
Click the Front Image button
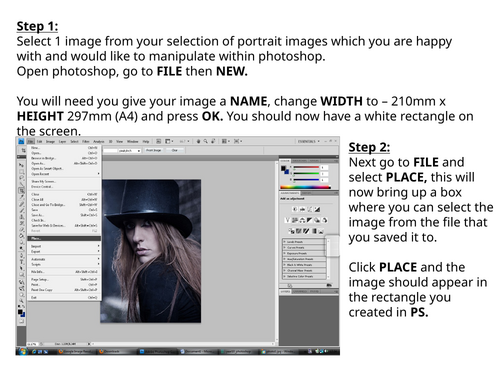point(153,150)
